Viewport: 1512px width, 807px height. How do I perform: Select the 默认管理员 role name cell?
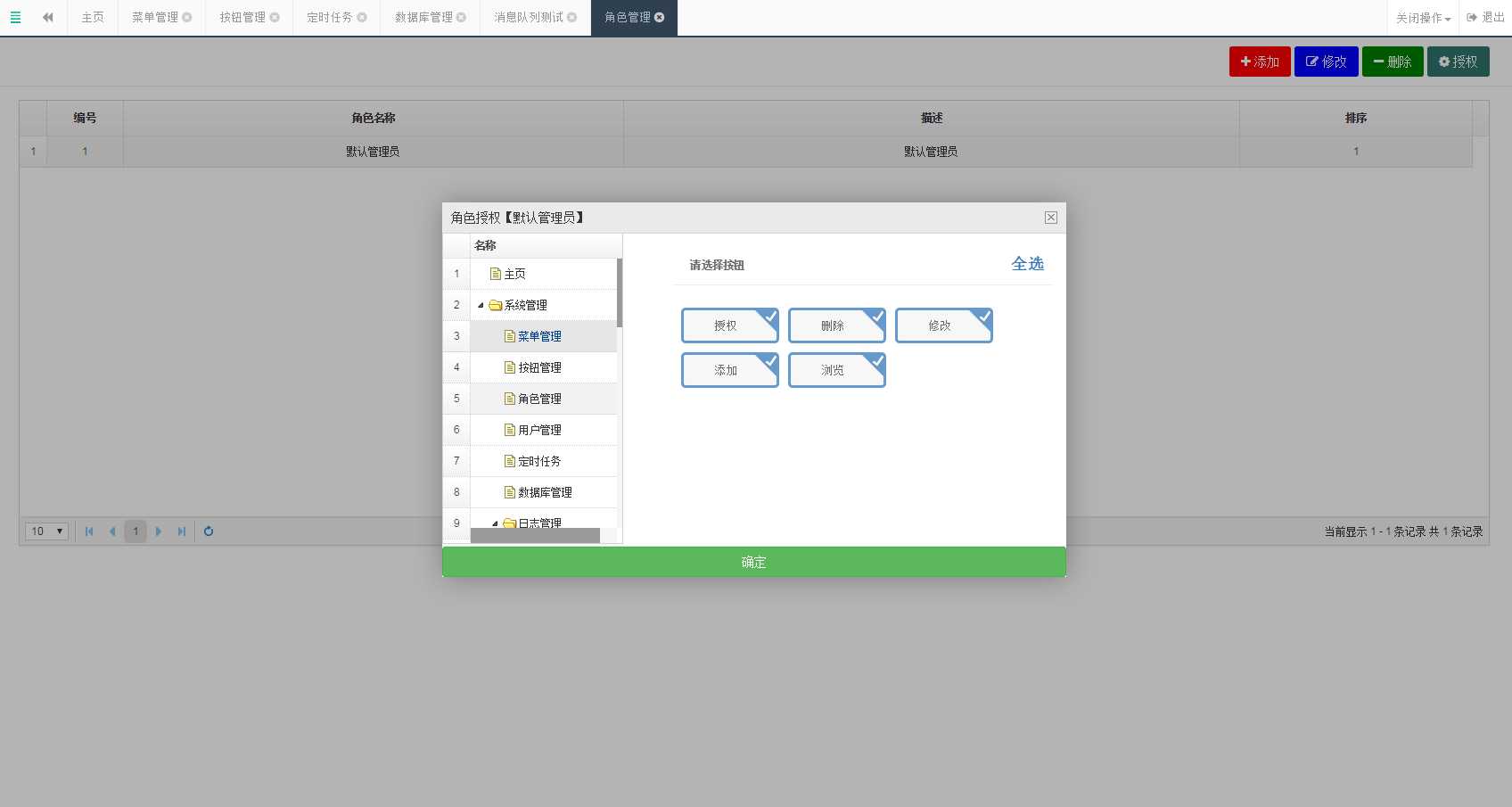click(x=373, y=152)
